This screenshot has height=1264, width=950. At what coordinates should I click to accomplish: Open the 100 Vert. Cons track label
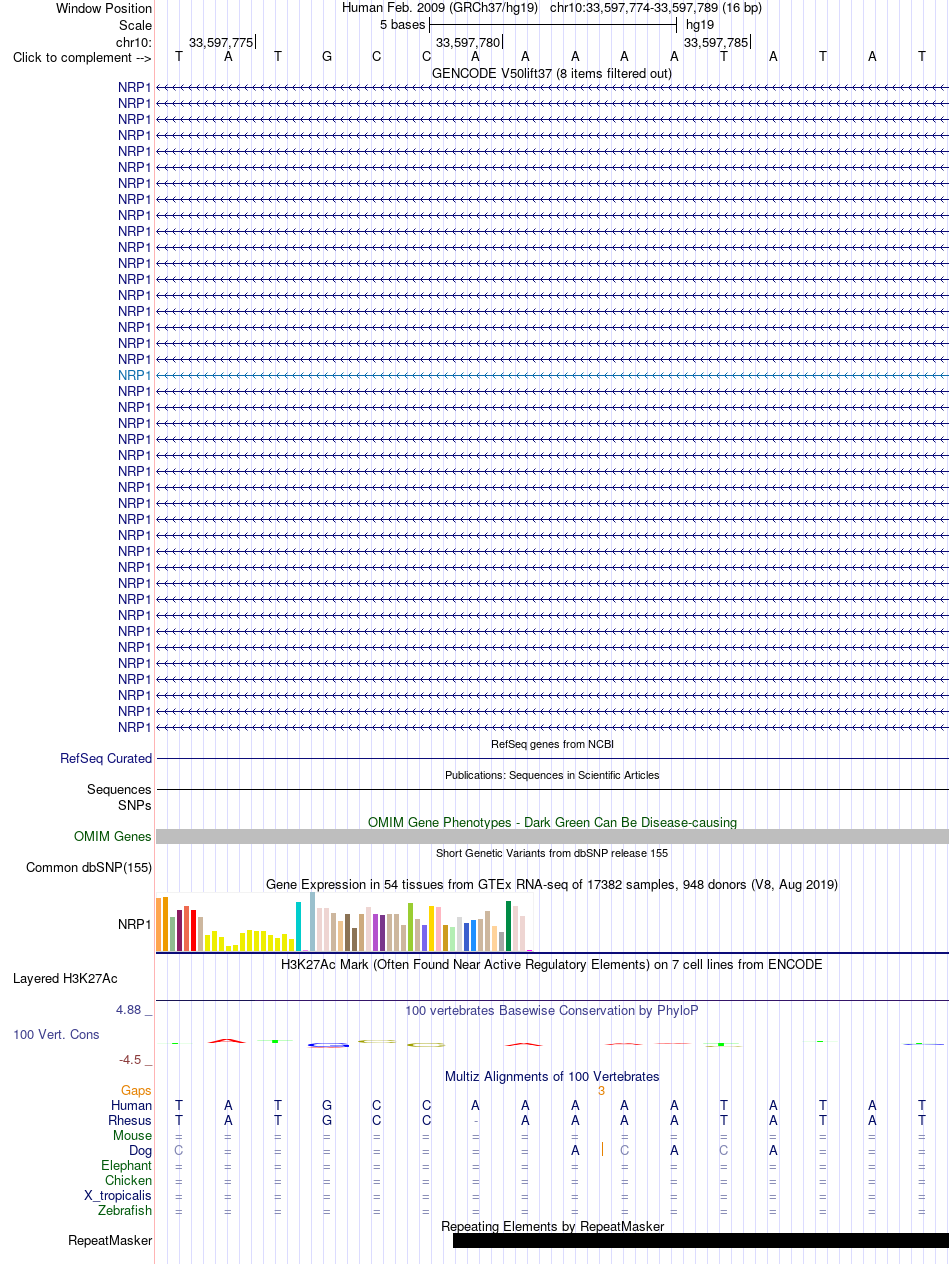coord(56,1035)
